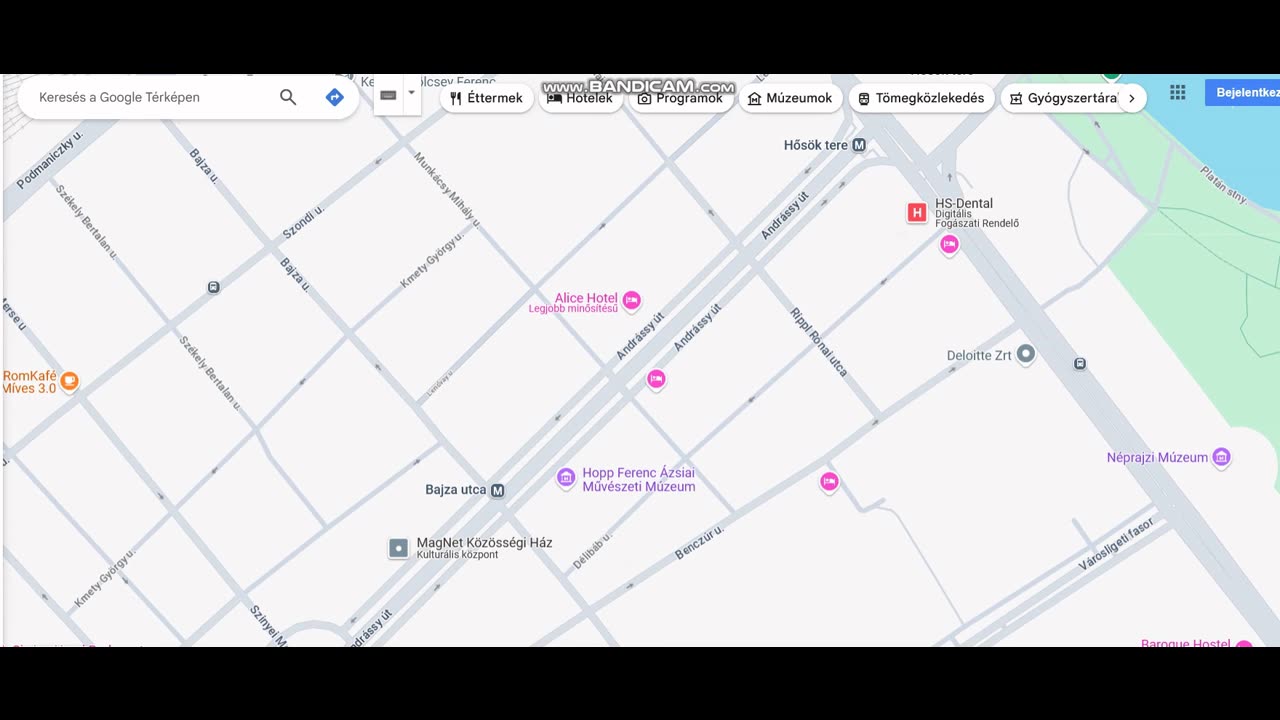
Task: Select the Tömegközlekedés category chip
Action: 921,98
